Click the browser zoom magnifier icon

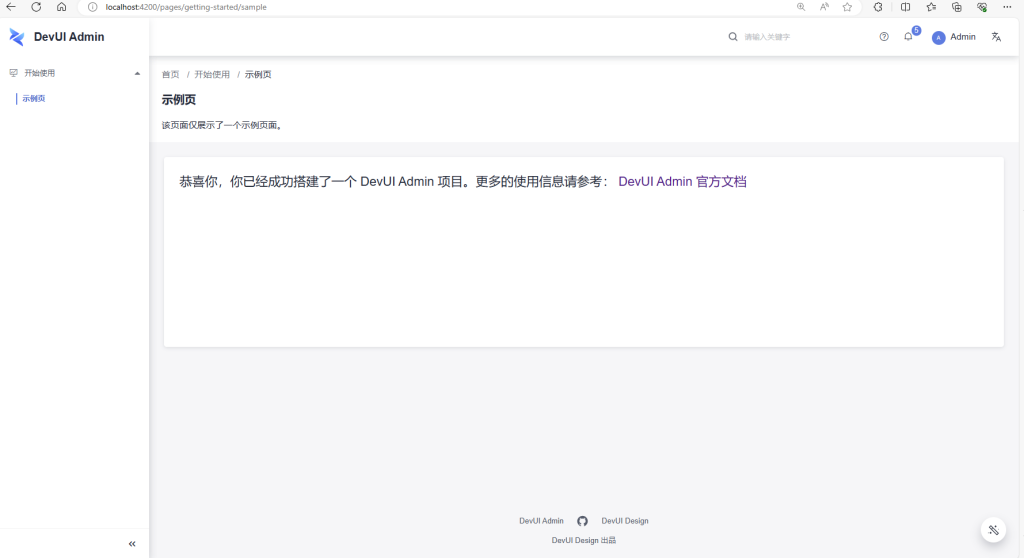point(801,7)
